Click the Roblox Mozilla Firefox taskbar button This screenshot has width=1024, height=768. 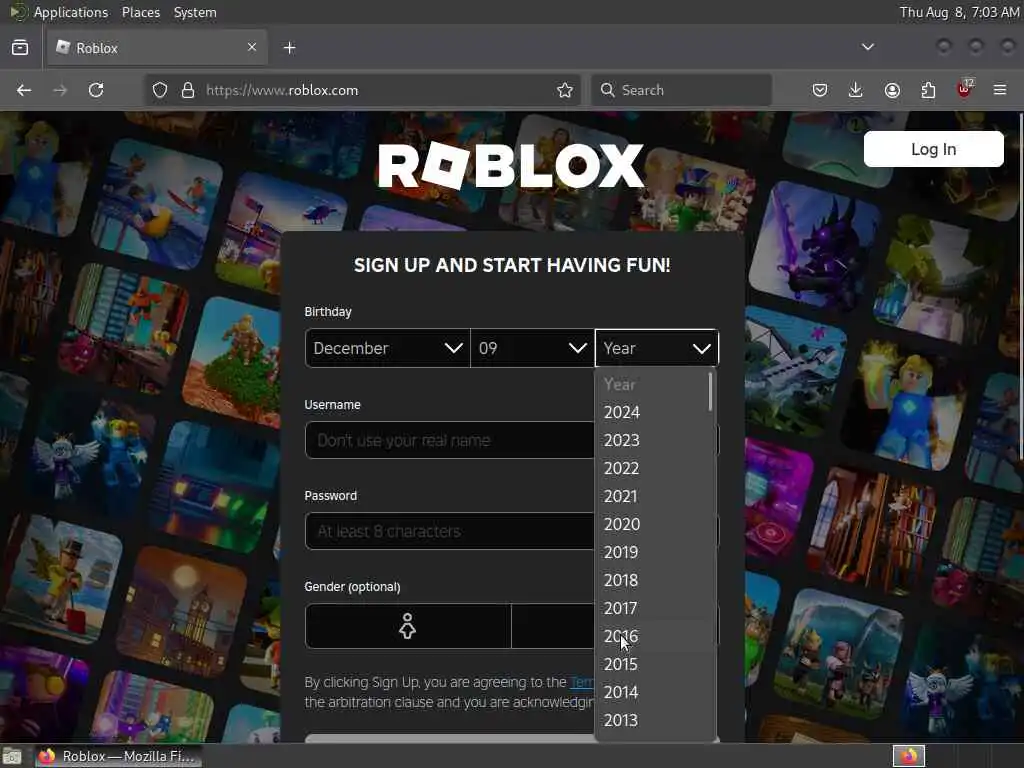pyautogui.click(x=118, y=756)
